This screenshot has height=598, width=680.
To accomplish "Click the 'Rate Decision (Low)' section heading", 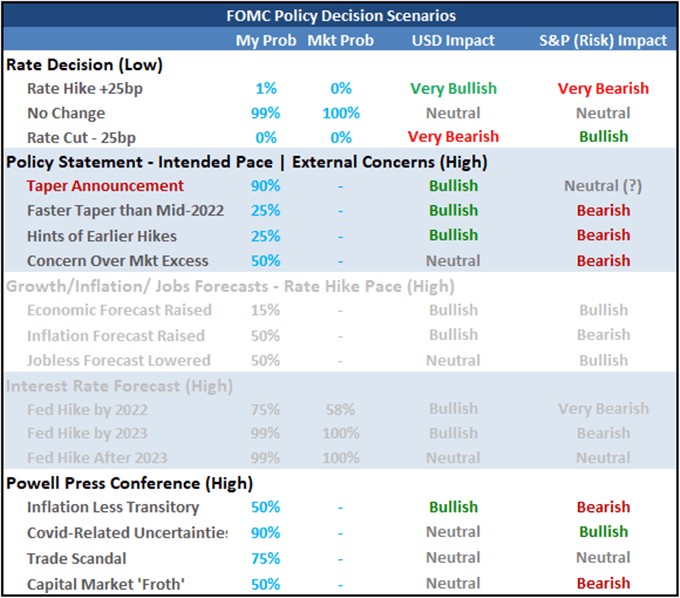I will point(85,65).
